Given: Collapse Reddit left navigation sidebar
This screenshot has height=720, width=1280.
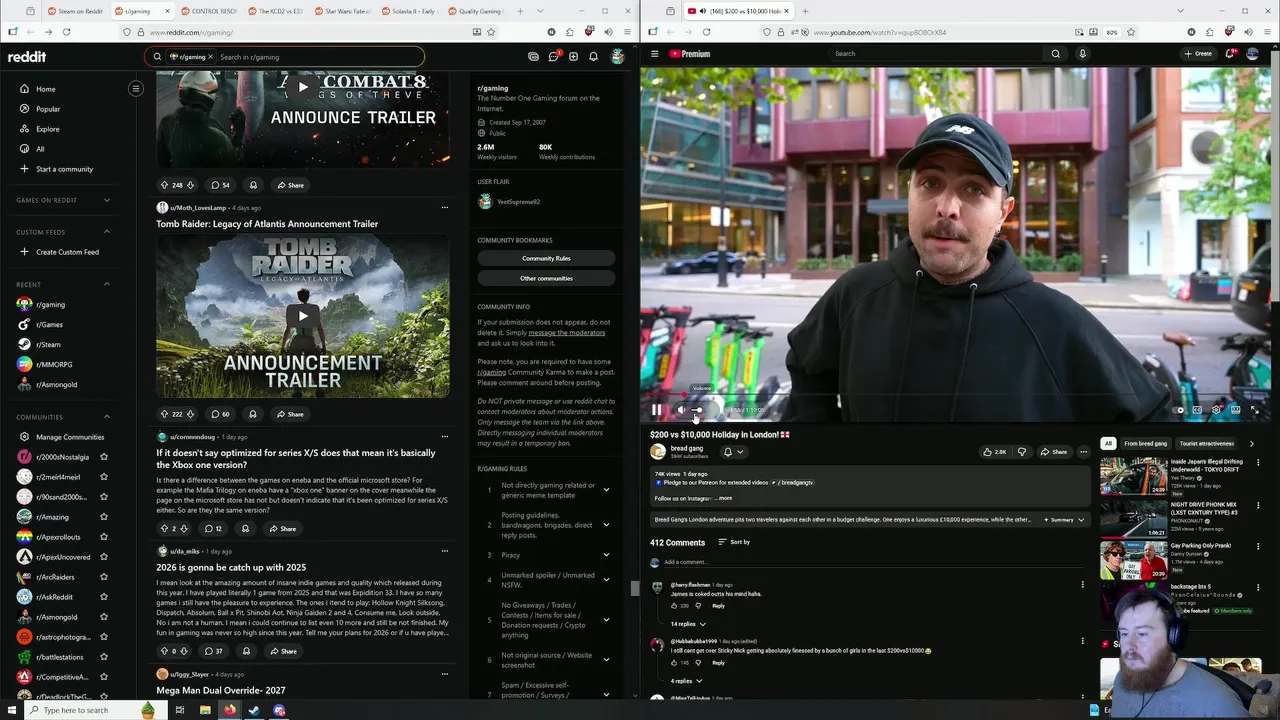Looking at the screenshot, I should point(136,89).
